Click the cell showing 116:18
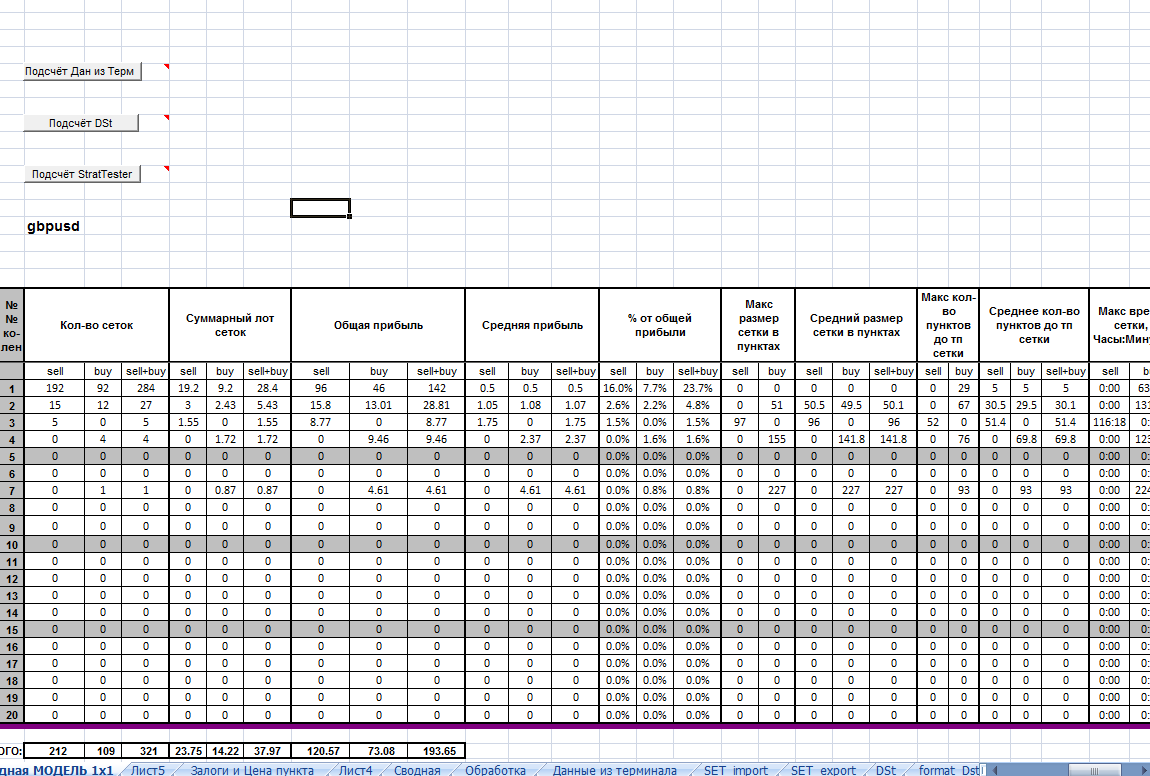1150x776 pixels. [x=1109, y=422]
